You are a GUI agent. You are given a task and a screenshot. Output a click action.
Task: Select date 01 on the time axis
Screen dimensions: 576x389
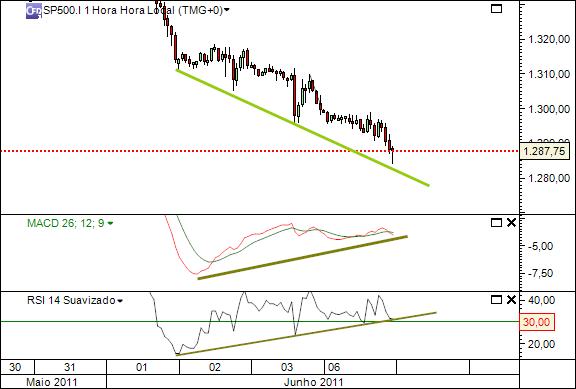[141, 367]
